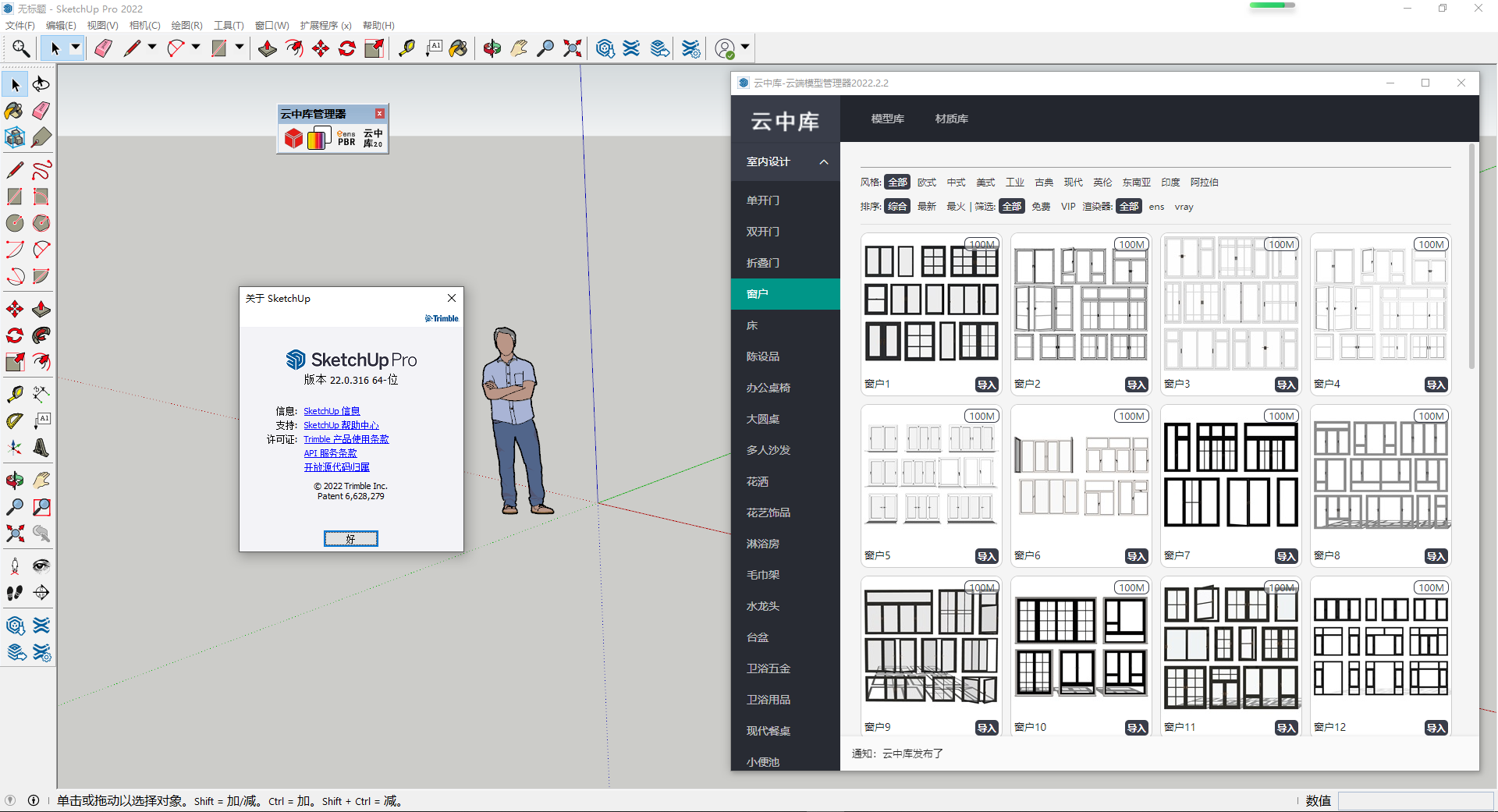Click the search magnifier at toolbar start
1498x812 pixels.
[21, 48]
